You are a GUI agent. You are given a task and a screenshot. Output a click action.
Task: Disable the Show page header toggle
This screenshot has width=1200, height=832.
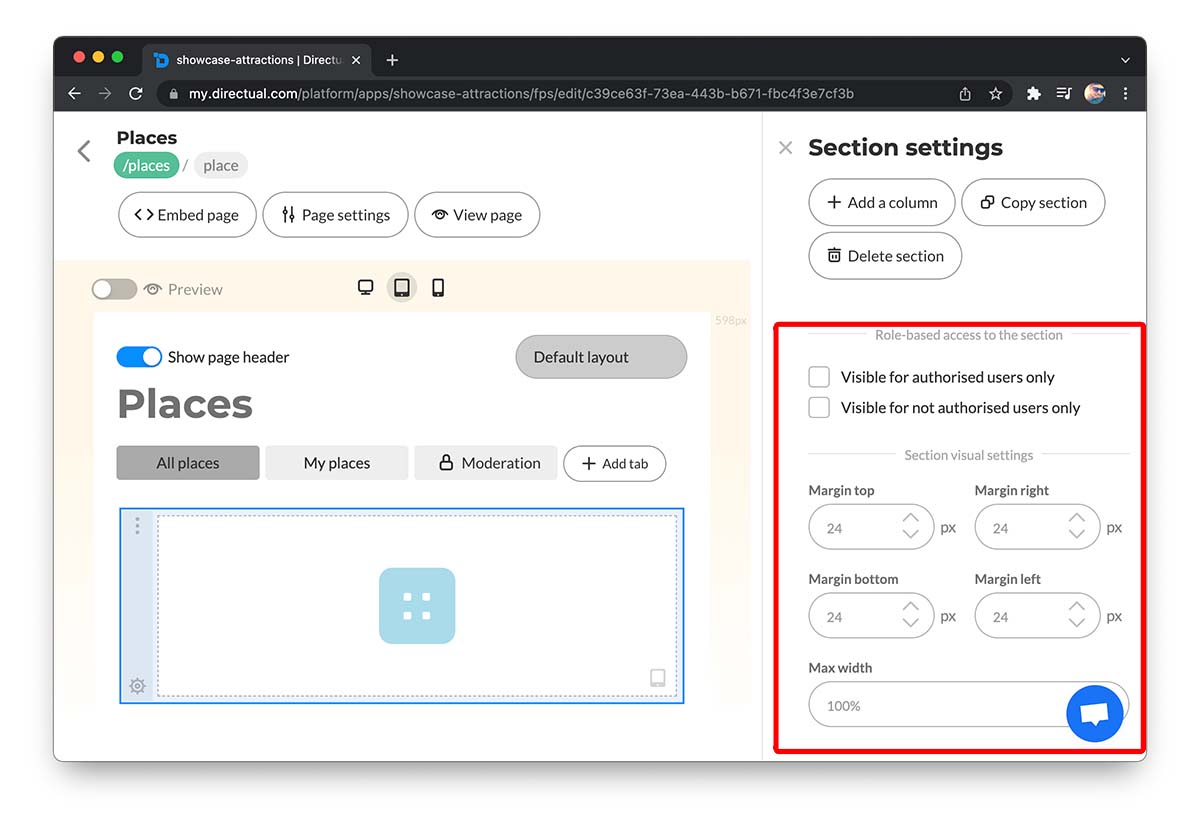139,357
